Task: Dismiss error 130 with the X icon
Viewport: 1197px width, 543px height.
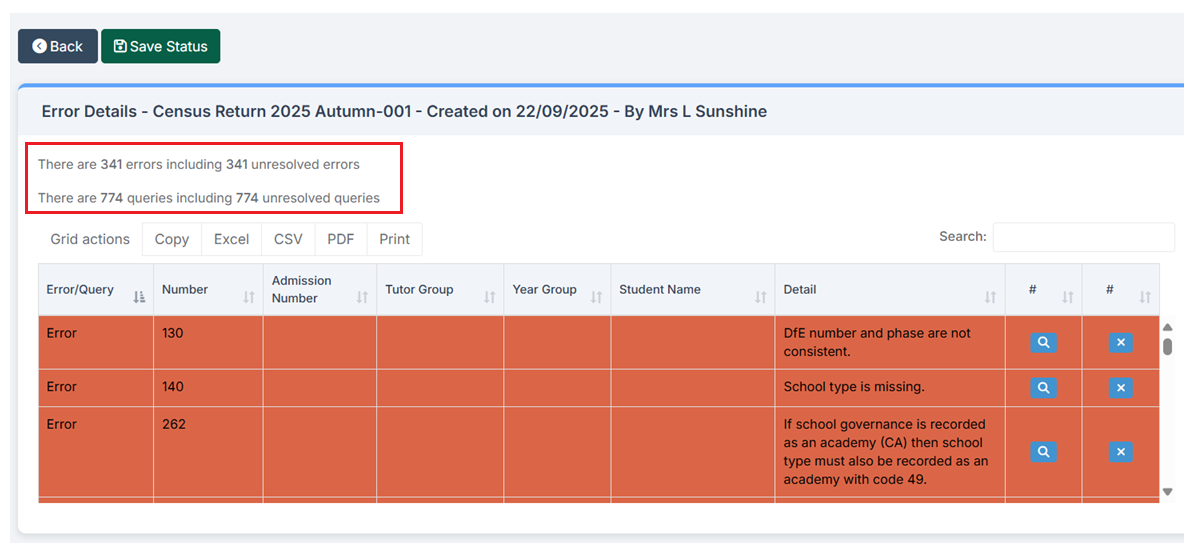Action: pos(1120,342)
